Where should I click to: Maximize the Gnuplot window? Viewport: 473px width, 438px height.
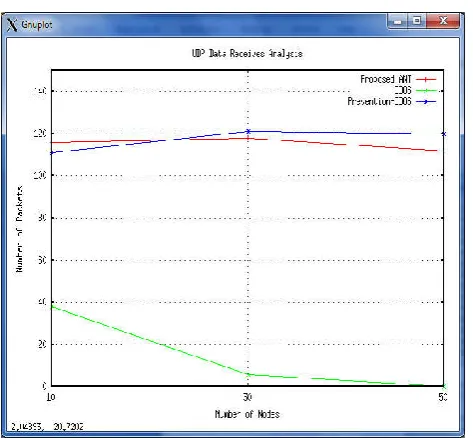(417, 21)
